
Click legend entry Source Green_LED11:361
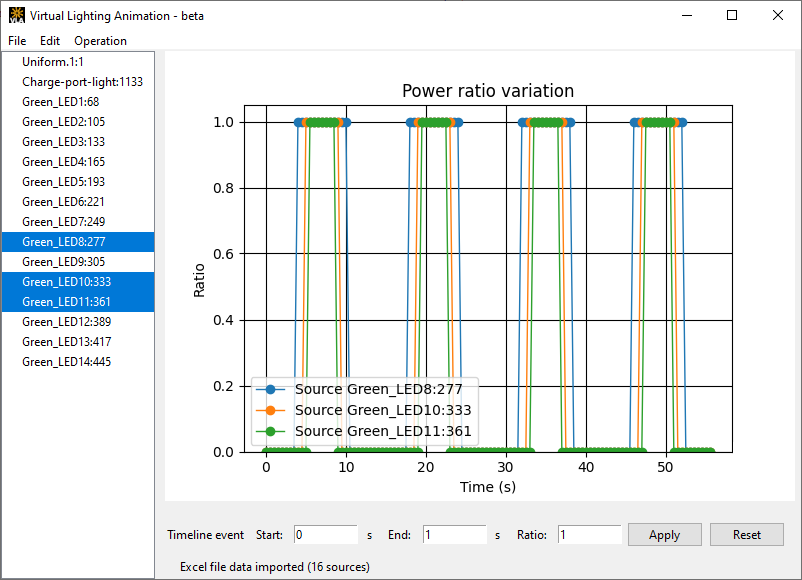(363, 431)
